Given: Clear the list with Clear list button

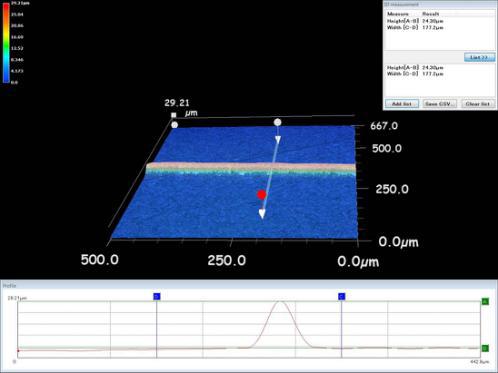Looking at the screenshot, I should coord(477,104).
